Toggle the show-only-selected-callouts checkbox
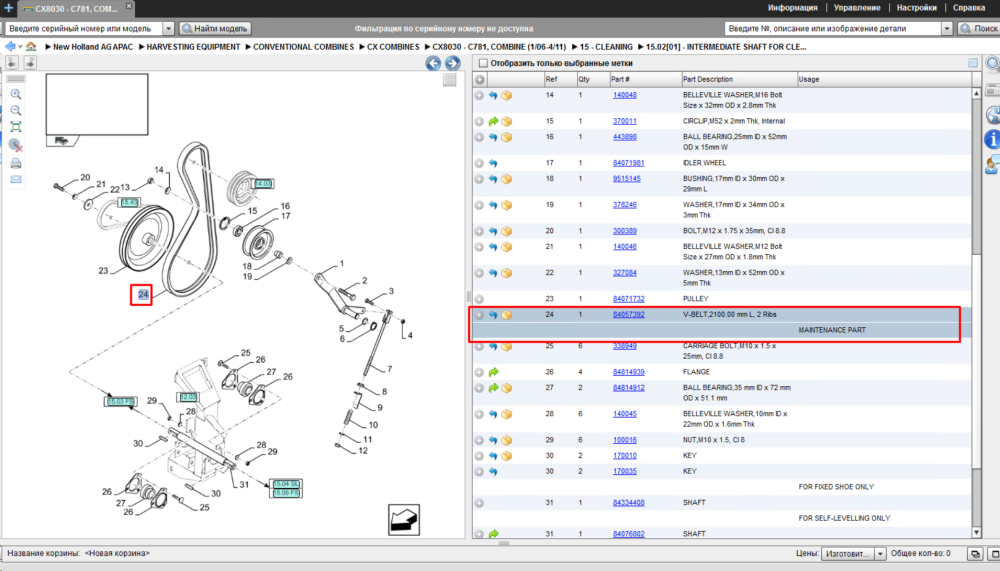The height and width of the screenshot is (571, 1000). [483, 63]
